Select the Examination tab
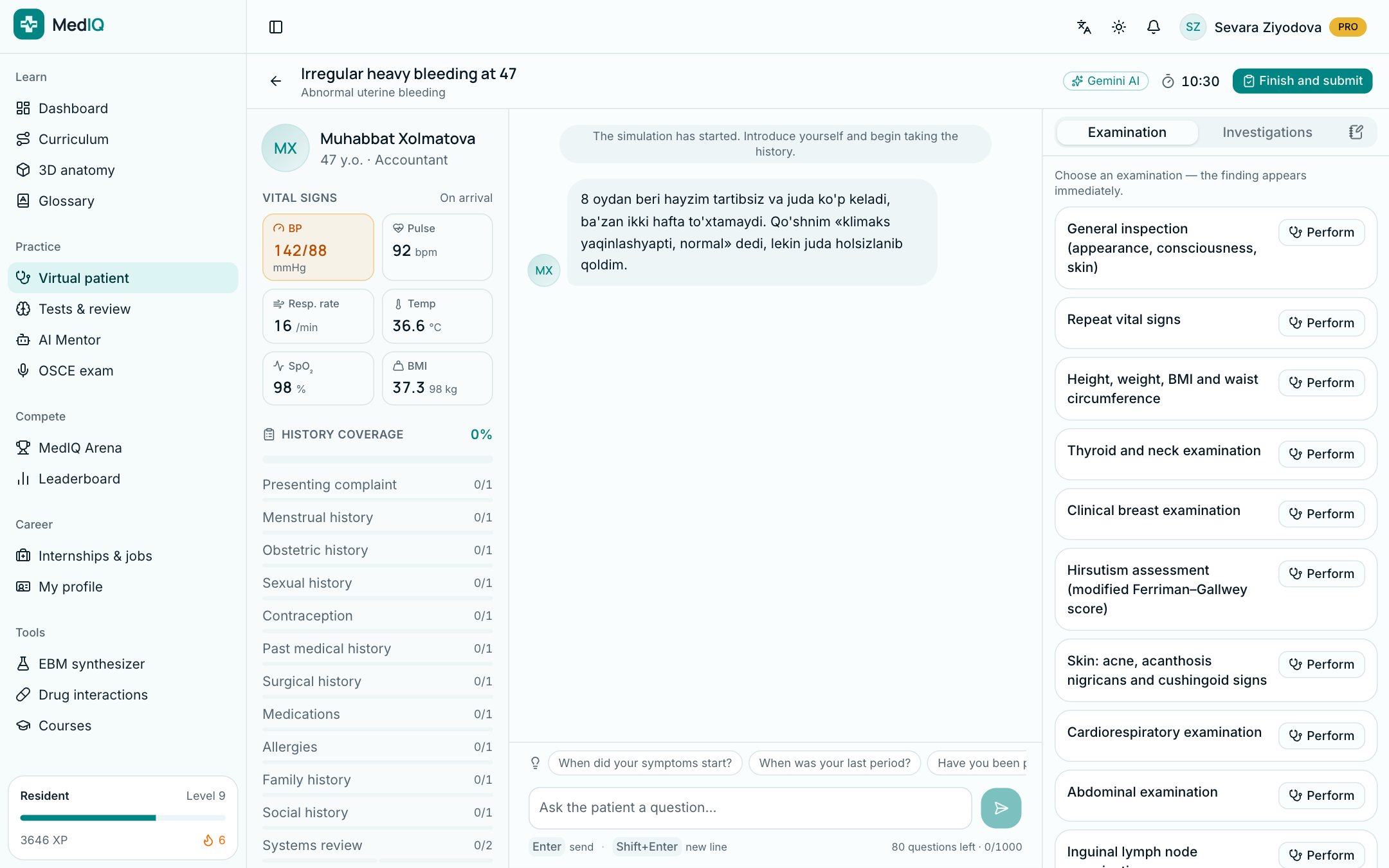The image size is (1389, 868). tap(1127, 132)
